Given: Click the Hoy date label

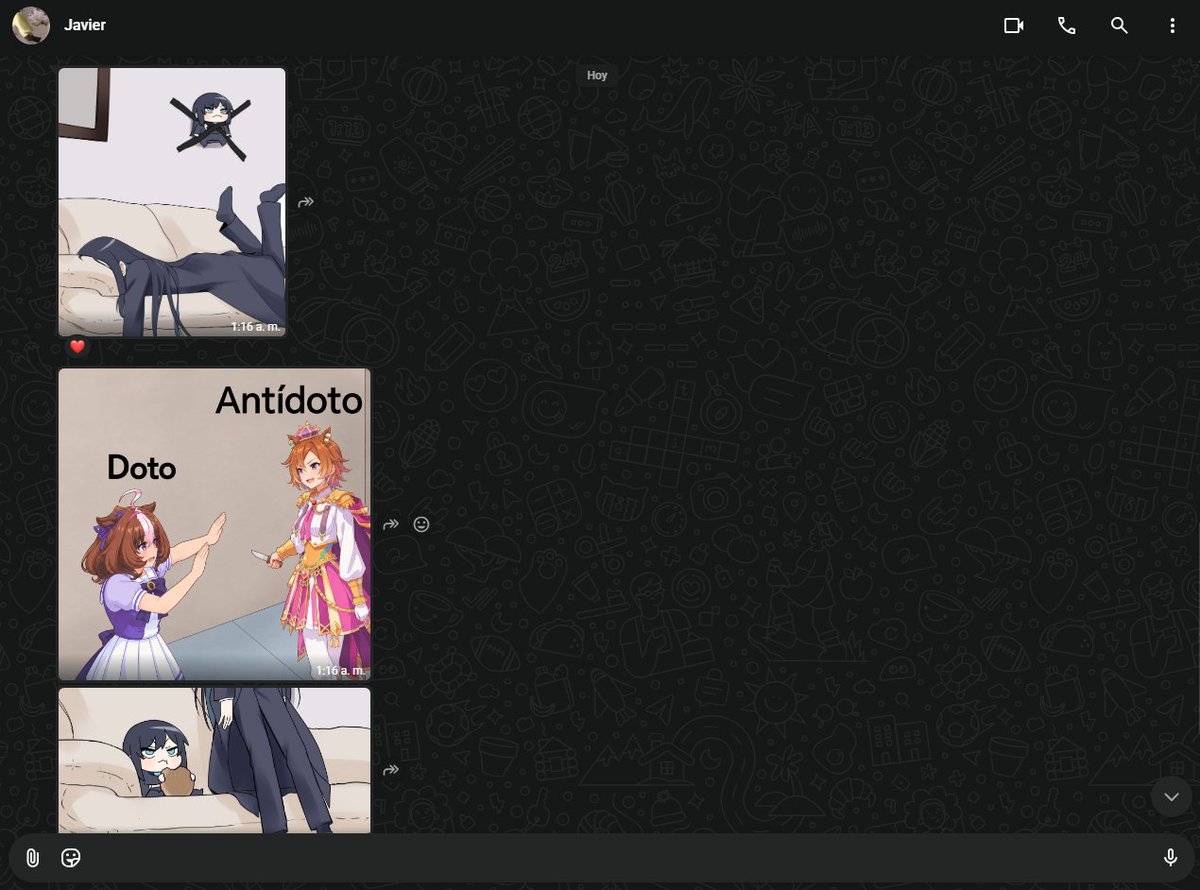Looking at the screenshot, I should point(597,75).
